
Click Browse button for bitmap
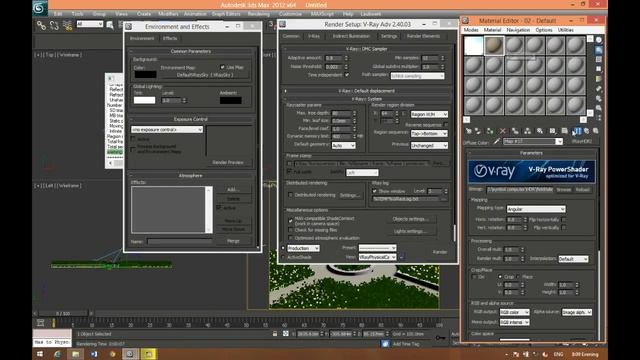point(564,190)
